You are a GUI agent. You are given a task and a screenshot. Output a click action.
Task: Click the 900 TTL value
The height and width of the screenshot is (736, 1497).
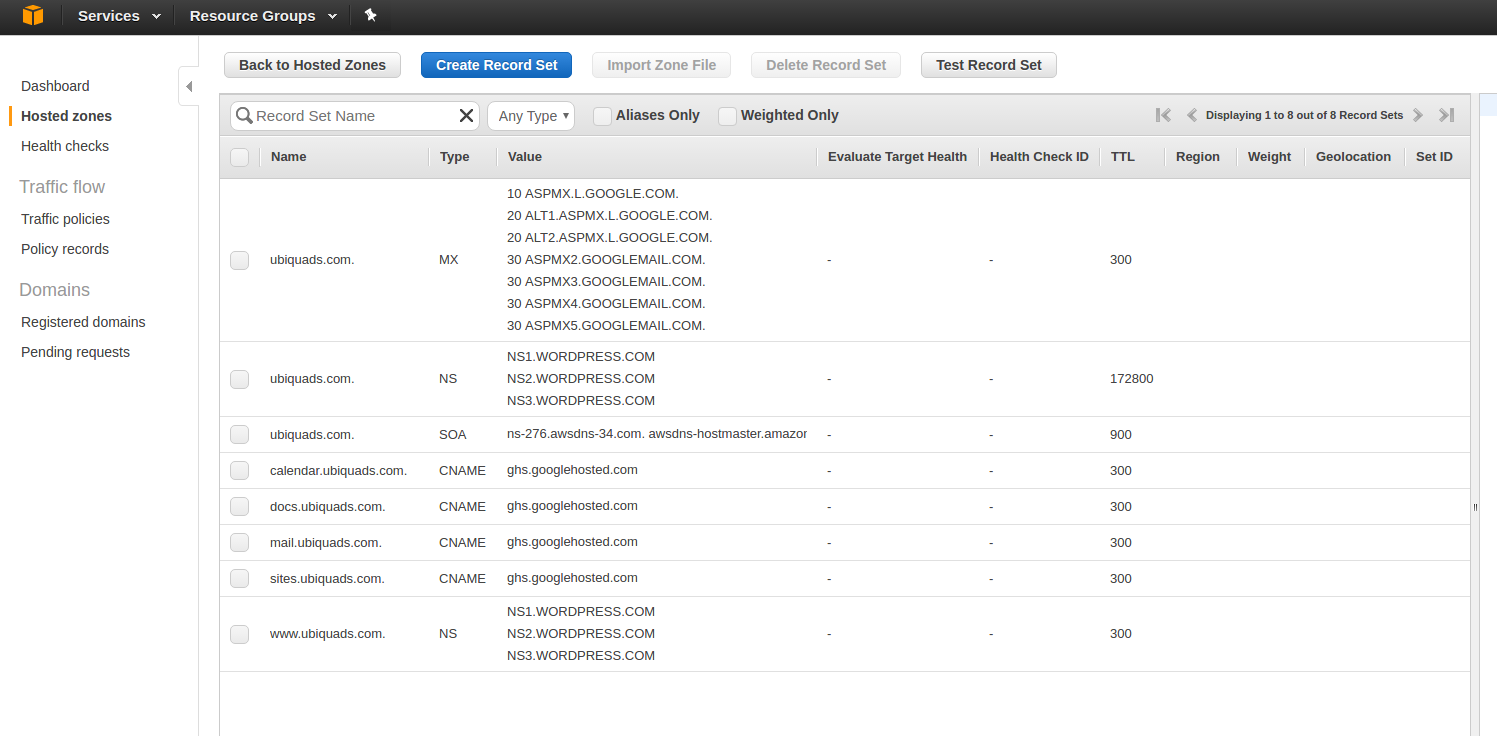(x=1121, y=435)
